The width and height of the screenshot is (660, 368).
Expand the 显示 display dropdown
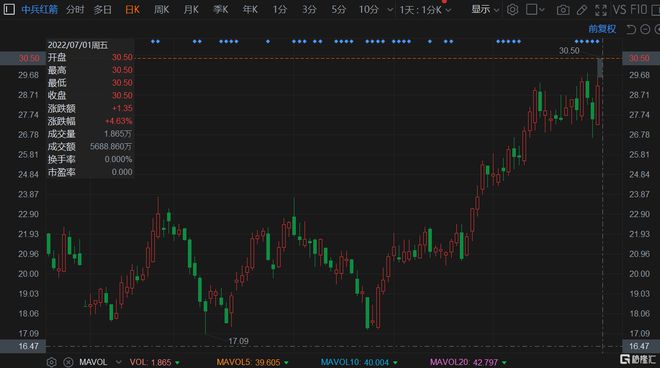(x=485, y=9)
